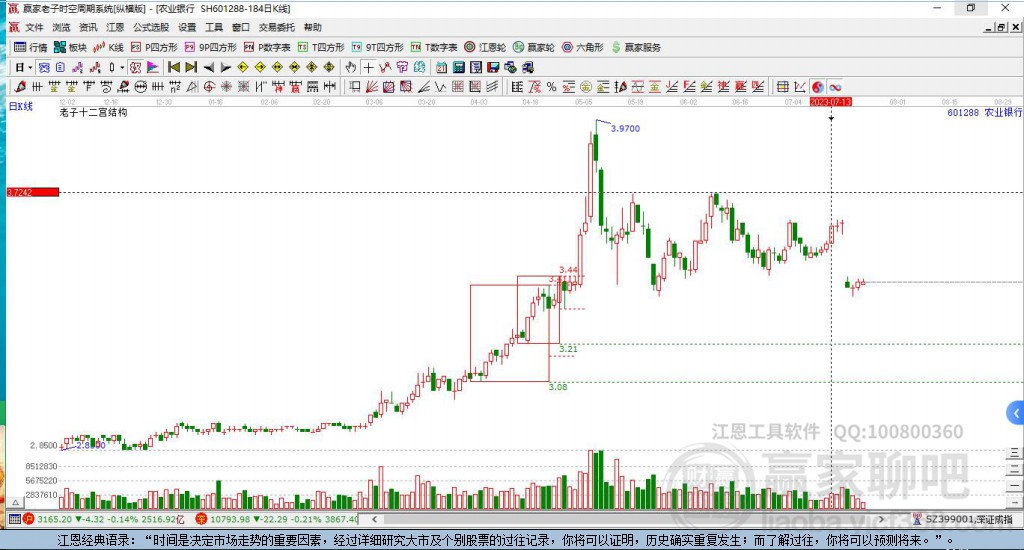This screenshot has height=550, width=1024.
Task: Jump to first bar with skip-back arrow
Action: (174, 67)
